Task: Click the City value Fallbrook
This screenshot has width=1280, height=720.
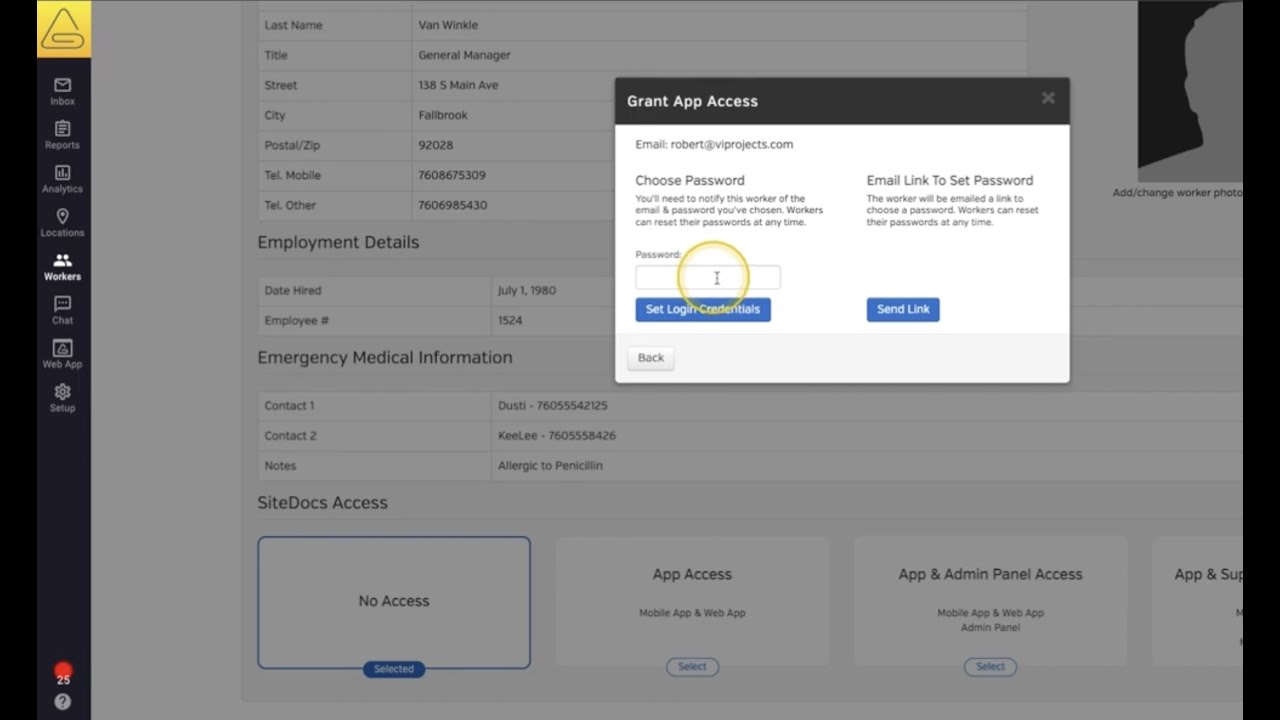Action: tap(443, 115)
